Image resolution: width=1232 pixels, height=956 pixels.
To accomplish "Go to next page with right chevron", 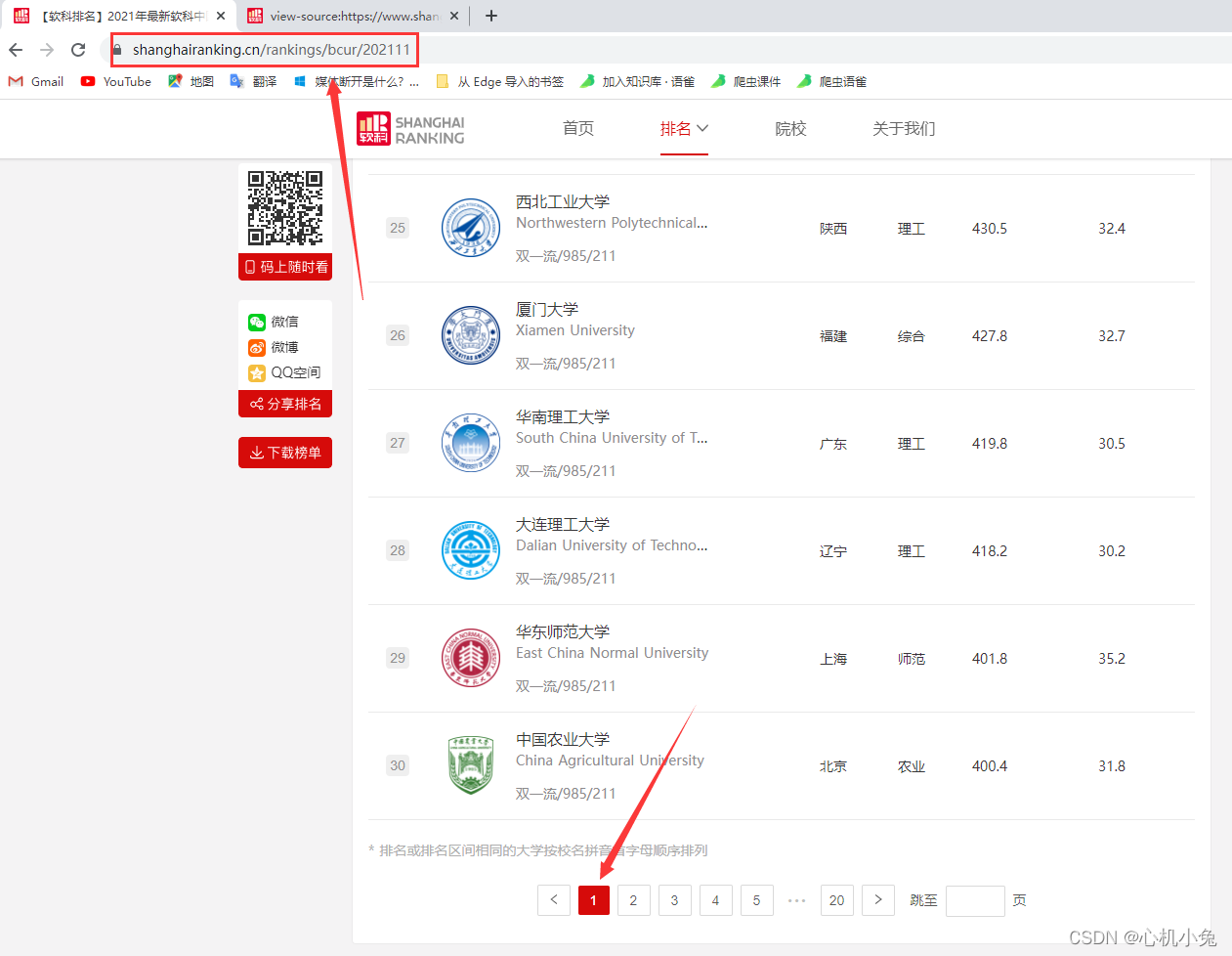I will tap(878, 900).
